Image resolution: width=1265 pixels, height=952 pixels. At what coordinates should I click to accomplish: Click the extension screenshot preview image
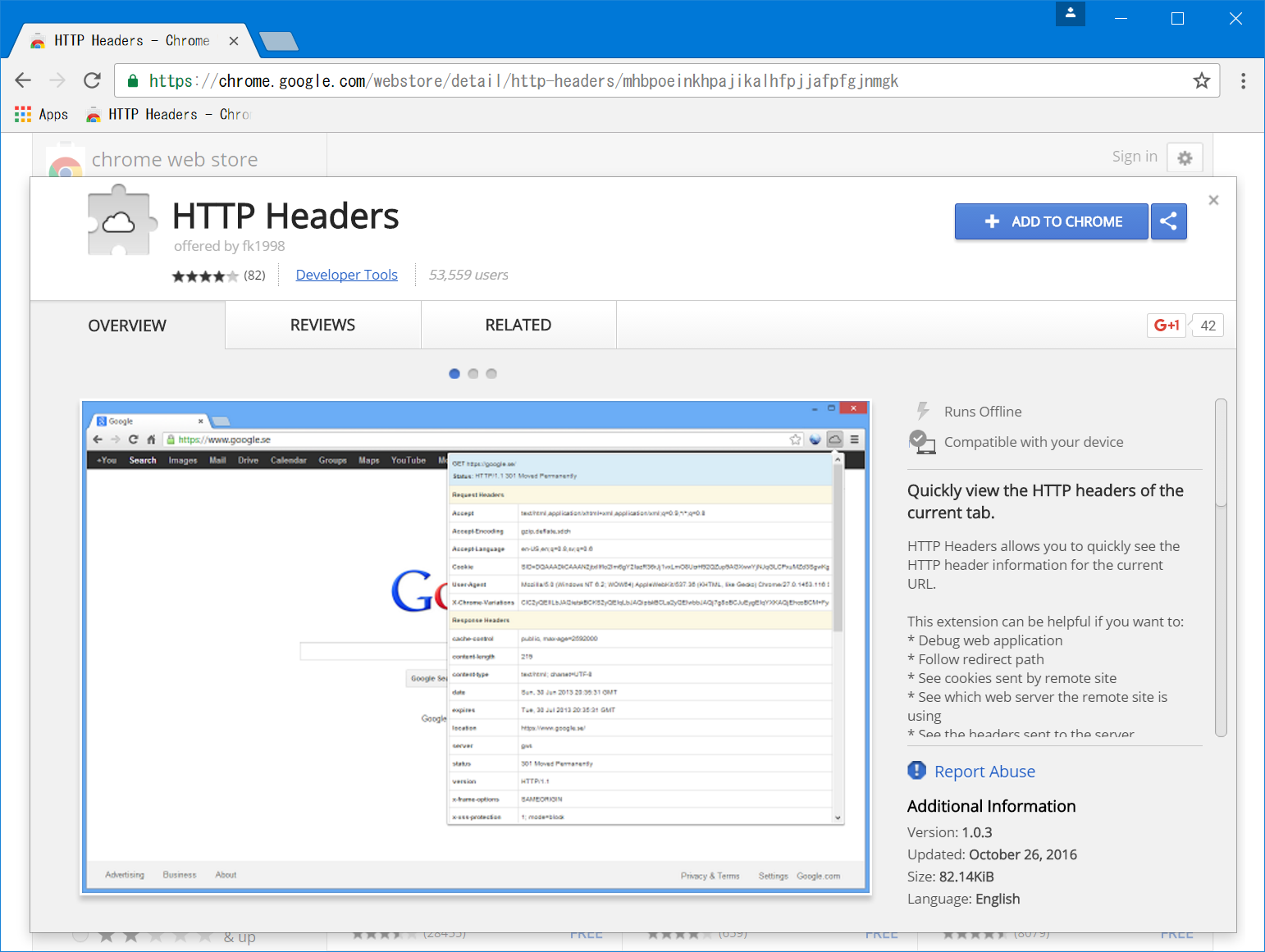click(476, 647)
